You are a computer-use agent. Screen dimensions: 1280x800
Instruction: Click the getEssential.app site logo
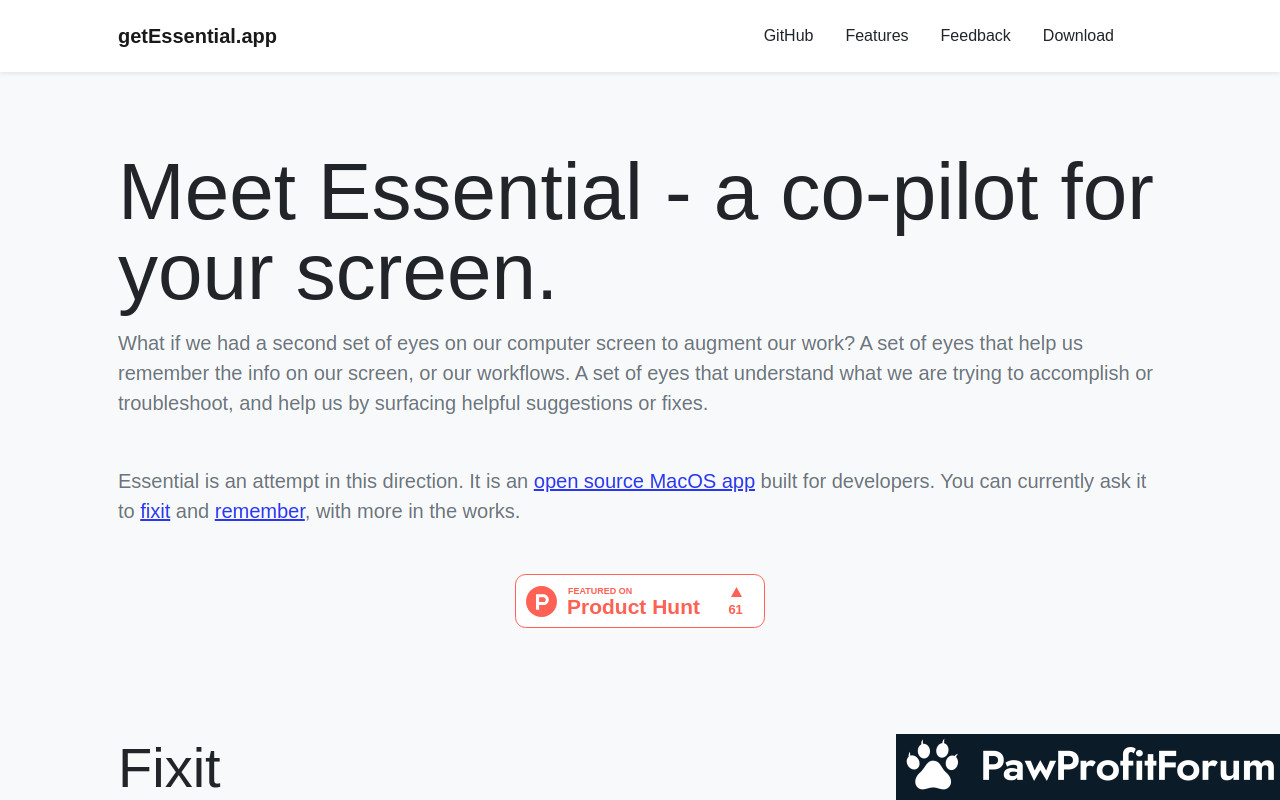point(197,36)
